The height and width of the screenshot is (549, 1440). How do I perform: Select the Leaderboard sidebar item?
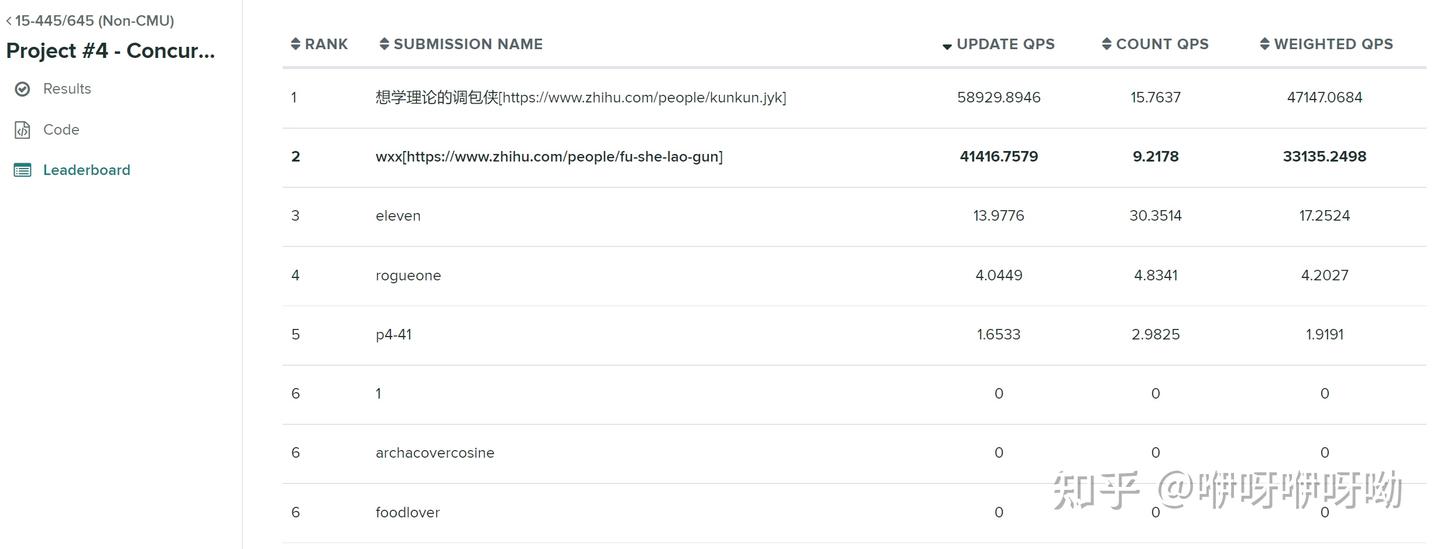coord(86,170)
